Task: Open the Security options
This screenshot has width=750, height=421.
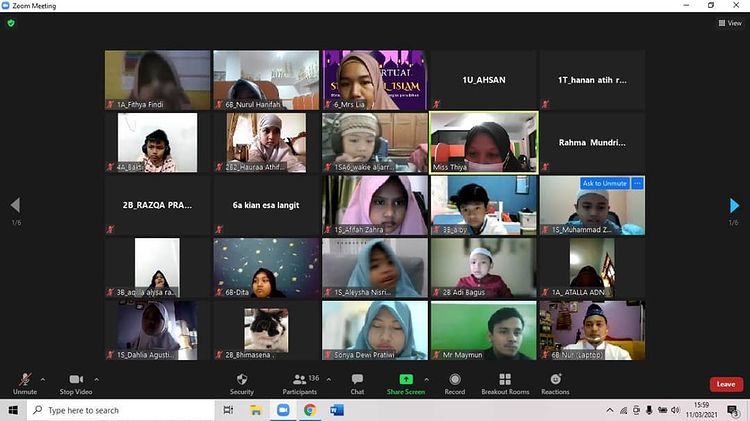Action: pos(241,383)
